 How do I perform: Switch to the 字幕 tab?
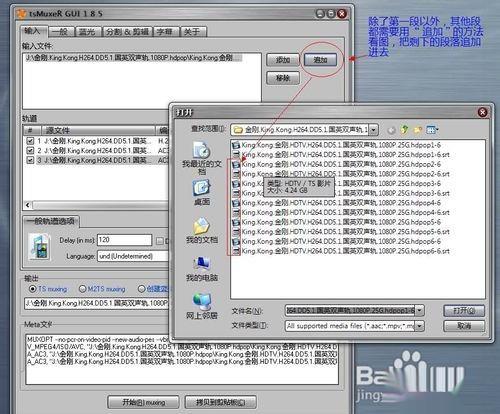[166, 32]
